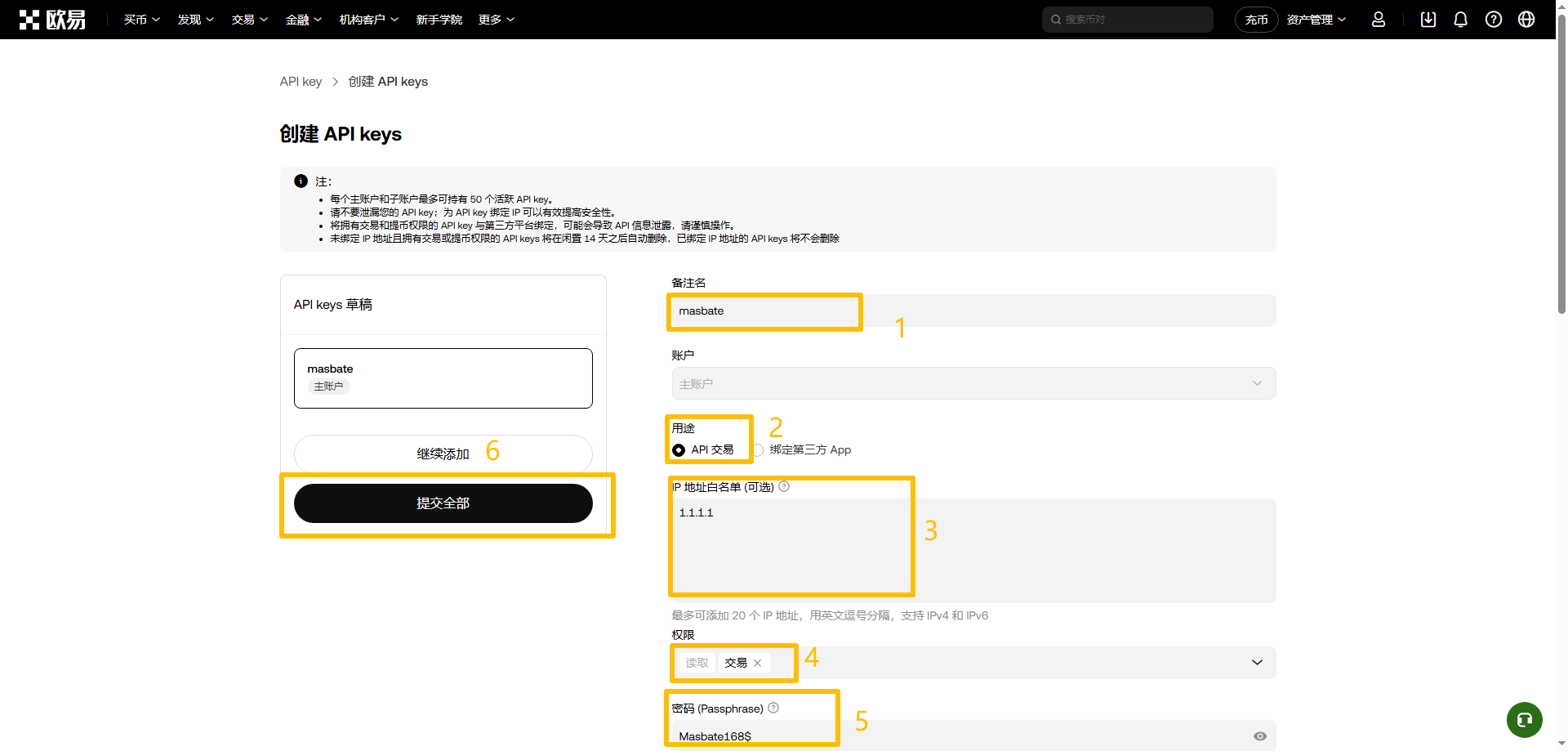Click the Passphrase help icon
This screenshot has height=751, width=1568.
(x=773, y=708)
